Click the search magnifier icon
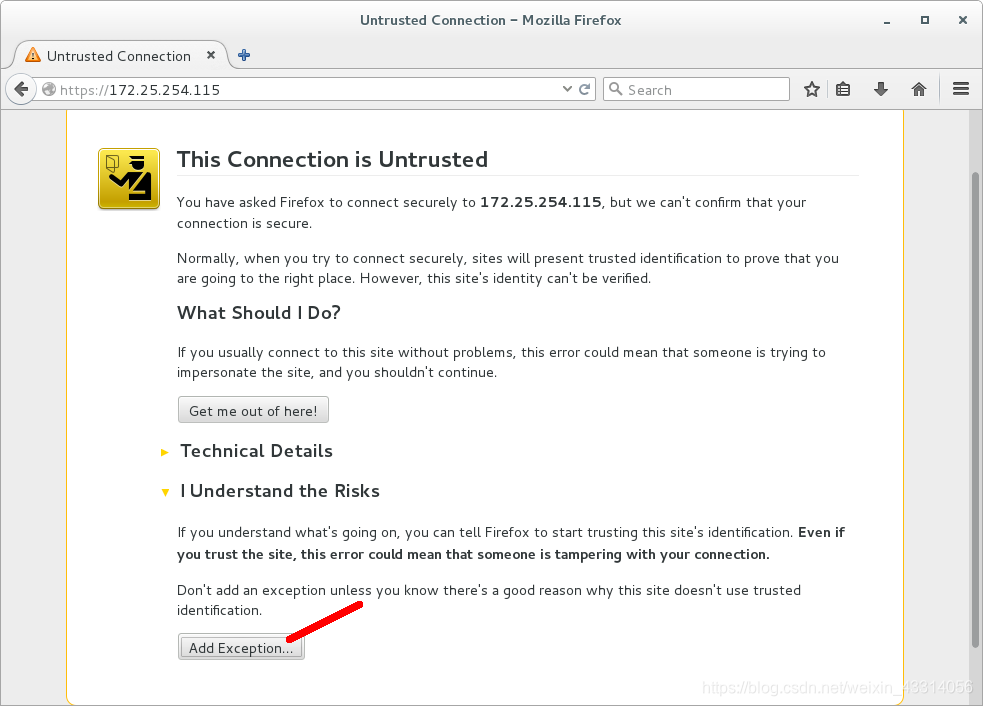983x706 pixels. click(x=616, y=89)
